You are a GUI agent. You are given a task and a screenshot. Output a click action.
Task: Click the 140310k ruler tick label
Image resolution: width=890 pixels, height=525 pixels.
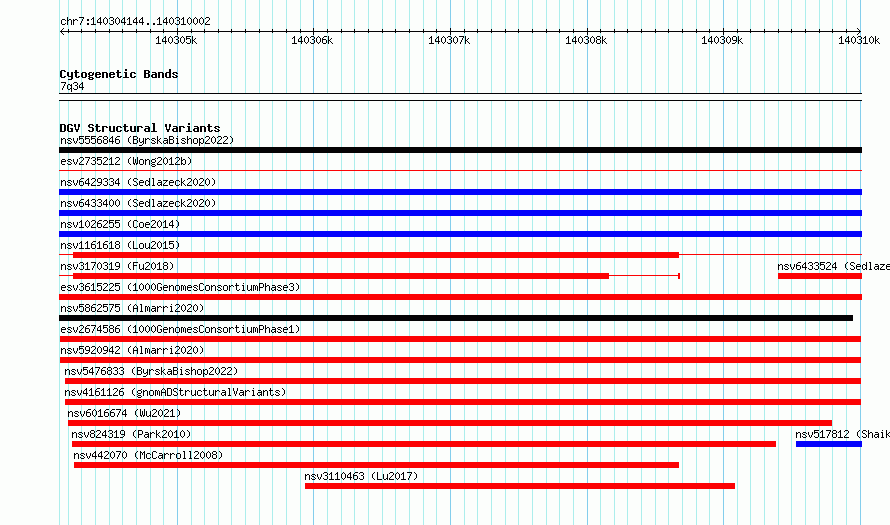pos(859,40)
